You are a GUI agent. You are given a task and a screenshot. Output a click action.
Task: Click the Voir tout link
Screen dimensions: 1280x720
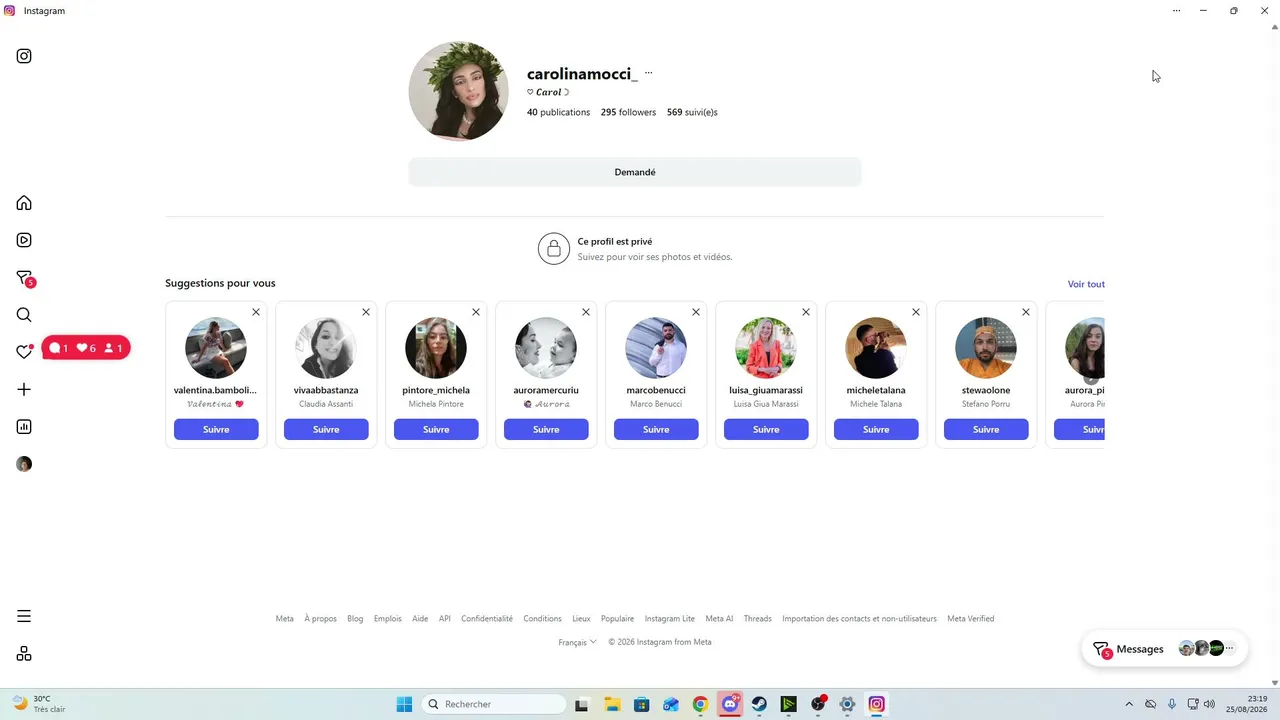1086,284
